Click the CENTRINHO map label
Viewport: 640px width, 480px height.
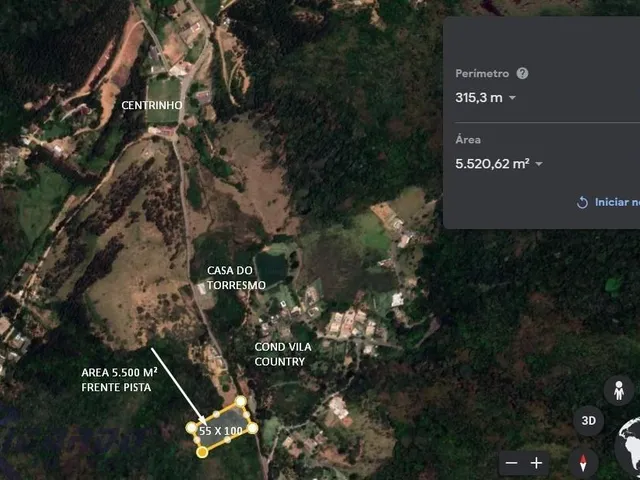(152, 105)
